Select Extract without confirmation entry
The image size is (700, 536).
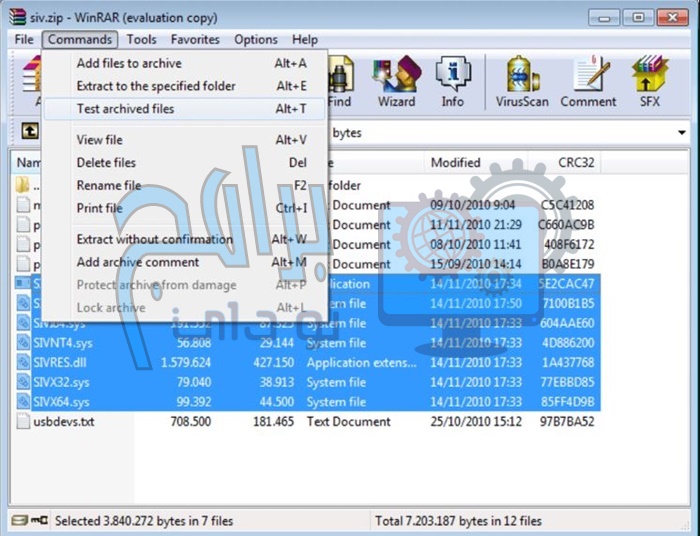click(154, 239)
